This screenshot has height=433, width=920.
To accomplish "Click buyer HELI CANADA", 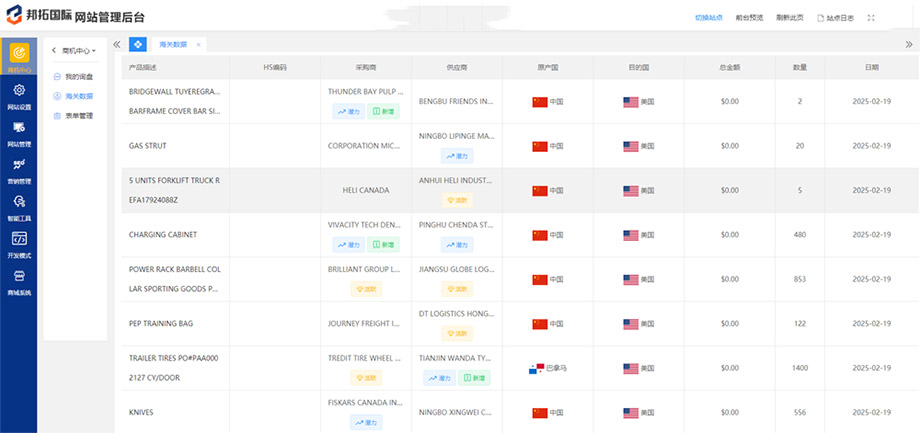I will [x=366, y=190].
